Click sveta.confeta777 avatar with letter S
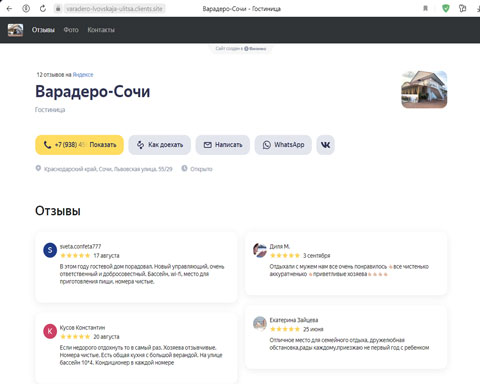Image resolution: width=480 pixels, height=384 pixels. click(x=50, y=250)
